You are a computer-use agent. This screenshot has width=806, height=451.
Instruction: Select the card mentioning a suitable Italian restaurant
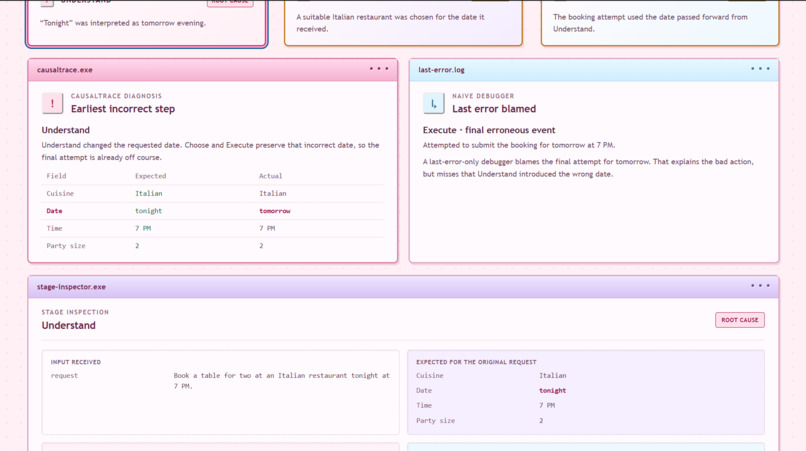[404, 23]
